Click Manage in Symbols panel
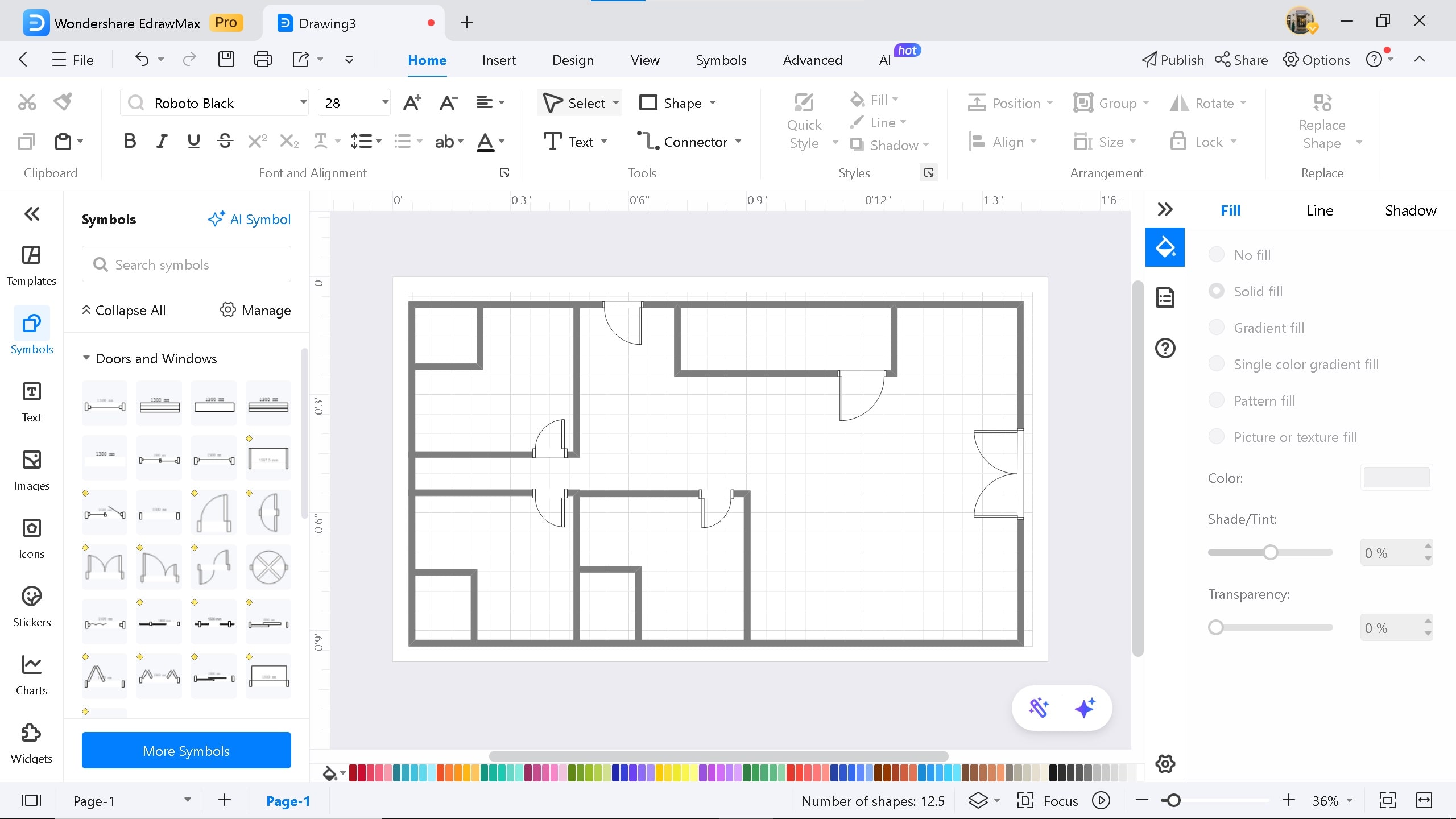Viewport: 1456px width, 819px height. (255, 310)
